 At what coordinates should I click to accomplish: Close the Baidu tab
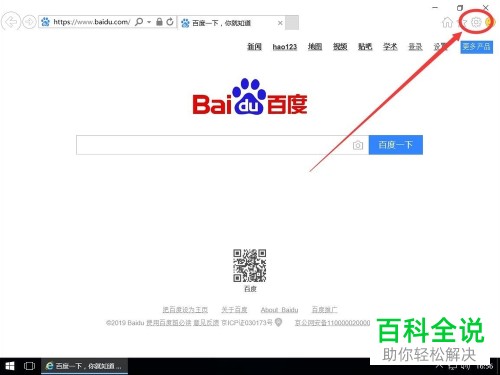pyautogui.click(x=280, y=23)
